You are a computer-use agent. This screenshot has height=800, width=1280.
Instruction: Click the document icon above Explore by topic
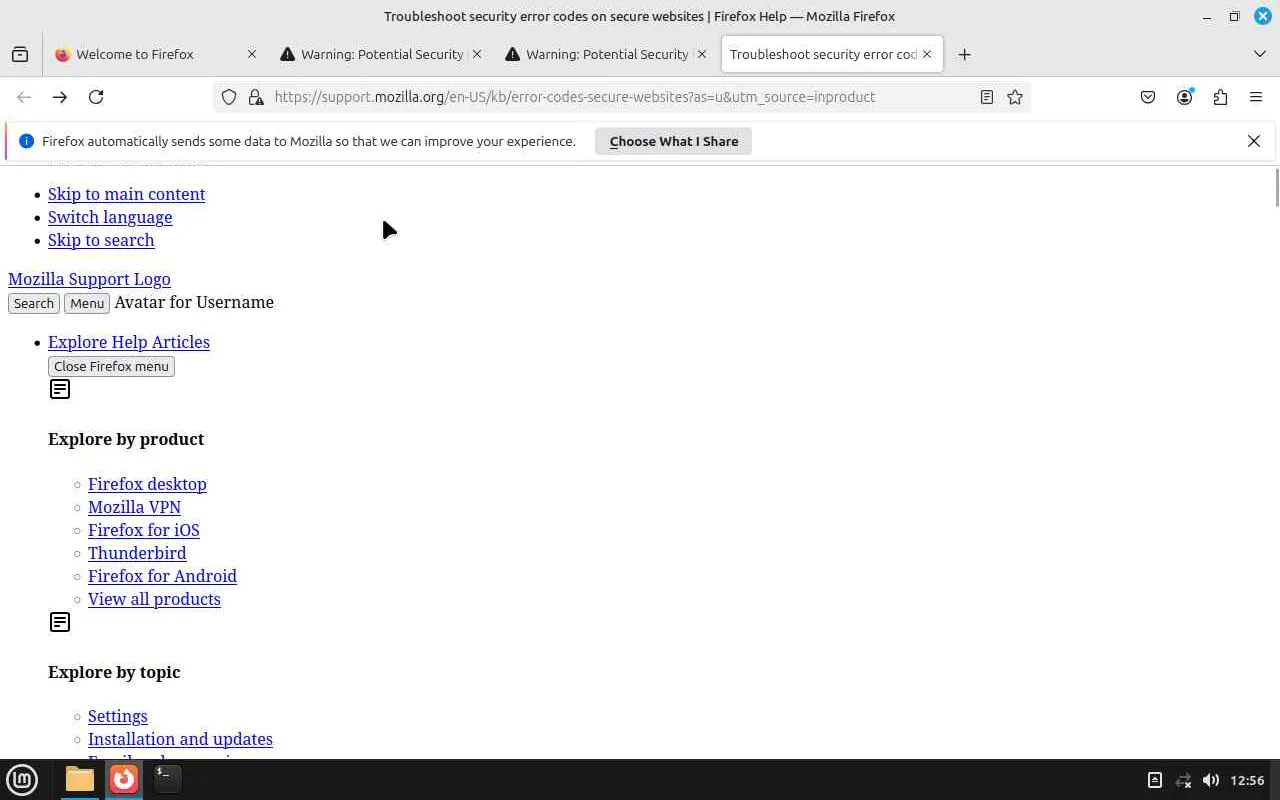(x=60, y=622)
